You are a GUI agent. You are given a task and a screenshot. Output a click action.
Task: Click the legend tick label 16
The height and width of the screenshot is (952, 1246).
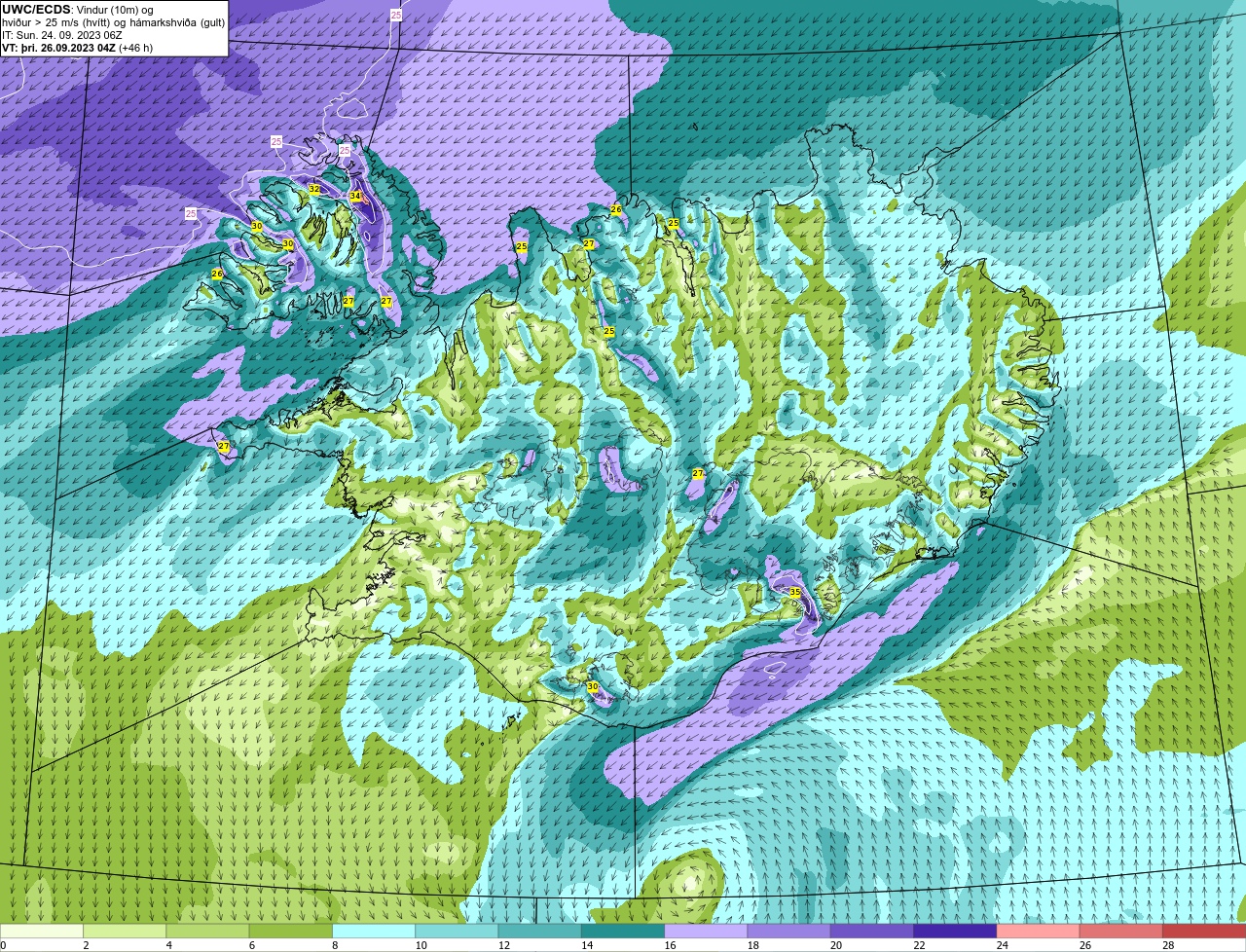(670, 945)
